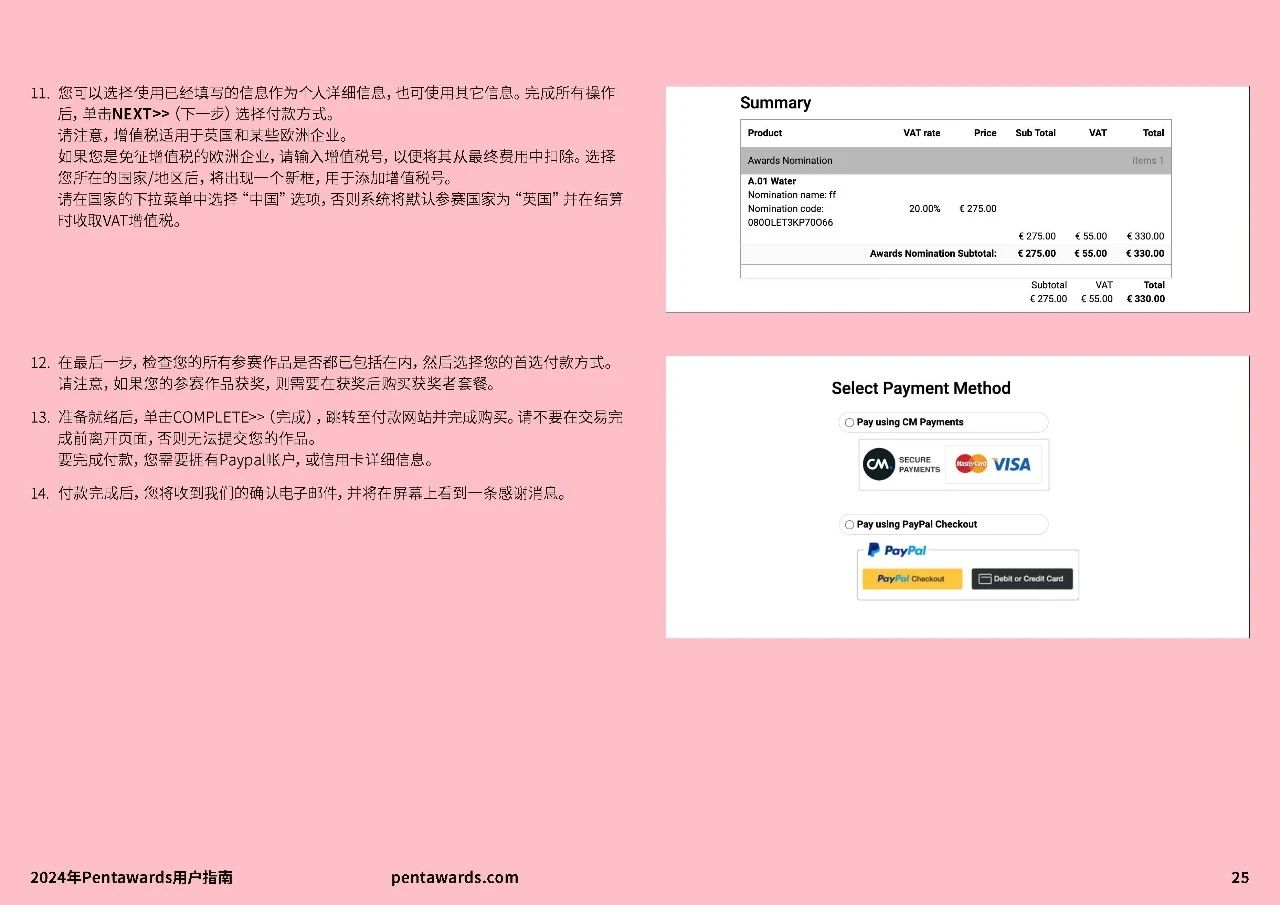Click the Mastercard logo
This screenshot has width=1280, height=905.
pyautogui.click(x=970, y=464)
